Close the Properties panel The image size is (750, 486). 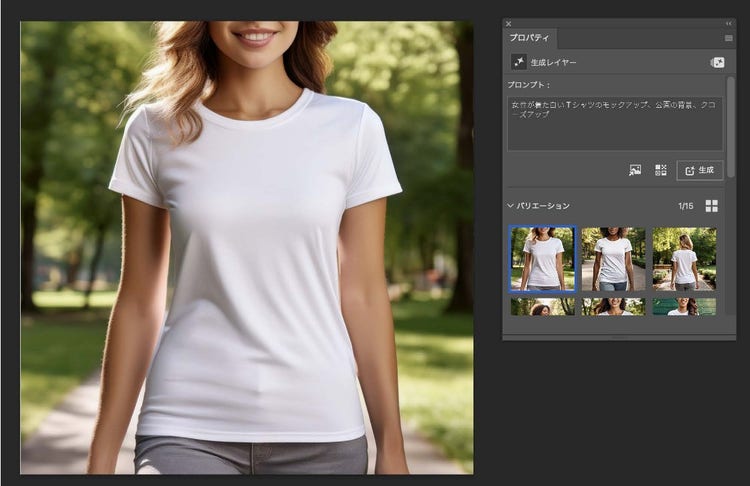(x=509, y=23)
